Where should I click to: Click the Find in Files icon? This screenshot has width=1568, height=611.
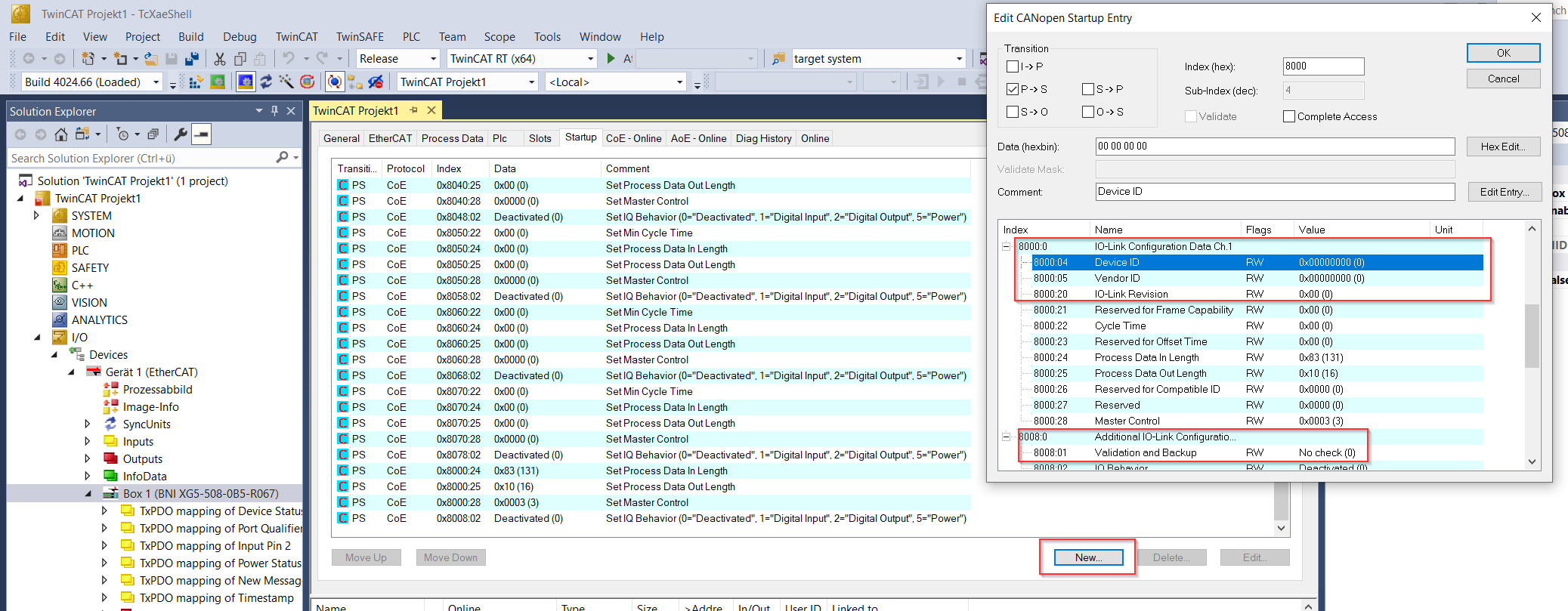[x=778, y=58]
